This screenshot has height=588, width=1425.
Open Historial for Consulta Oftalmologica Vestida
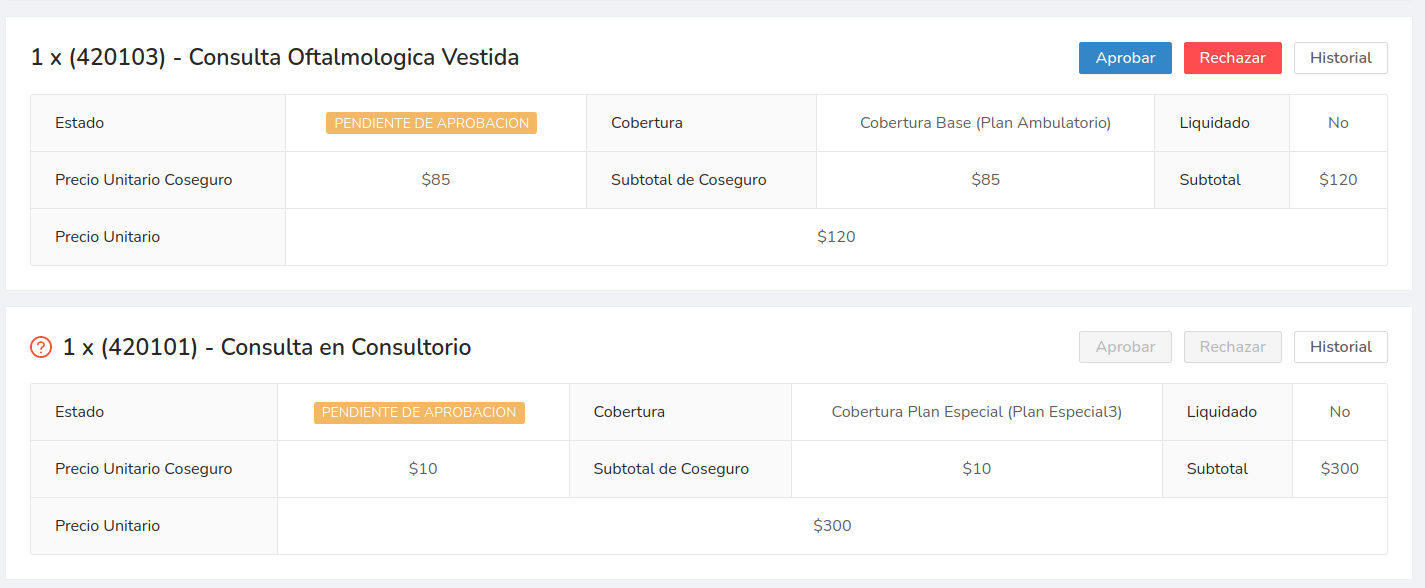click(1340, 58)
